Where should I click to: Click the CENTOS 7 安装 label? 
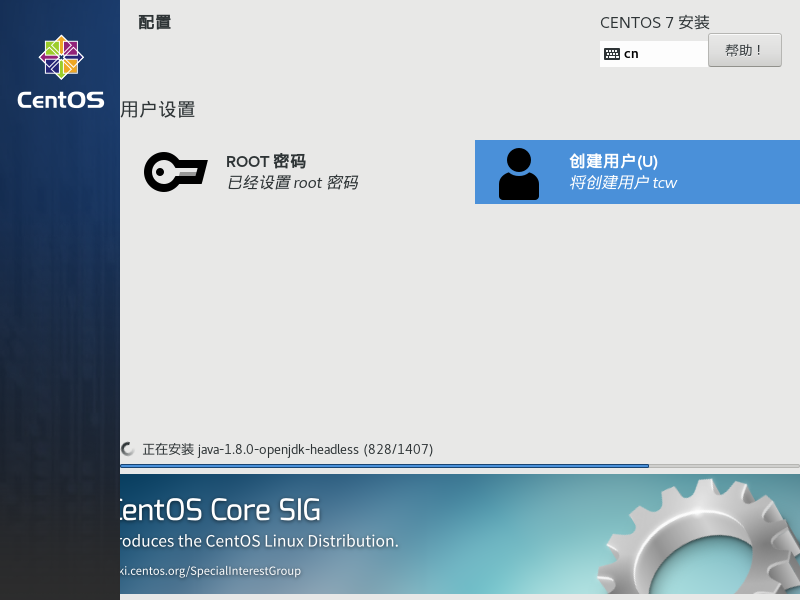(x=655, y=22)
